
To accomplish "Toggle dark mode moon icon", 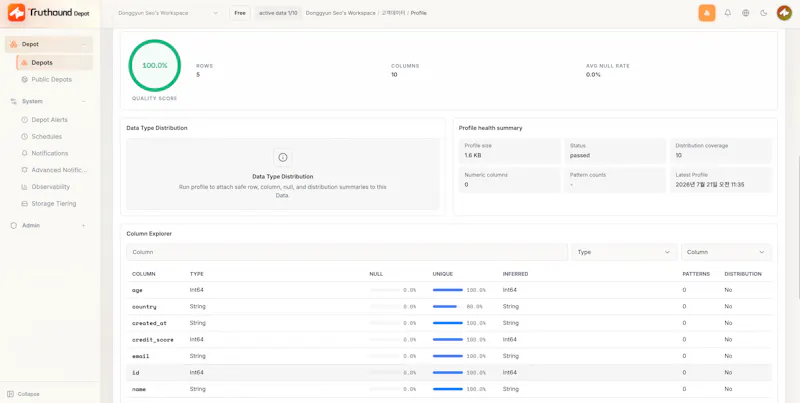I will (763, 13).
